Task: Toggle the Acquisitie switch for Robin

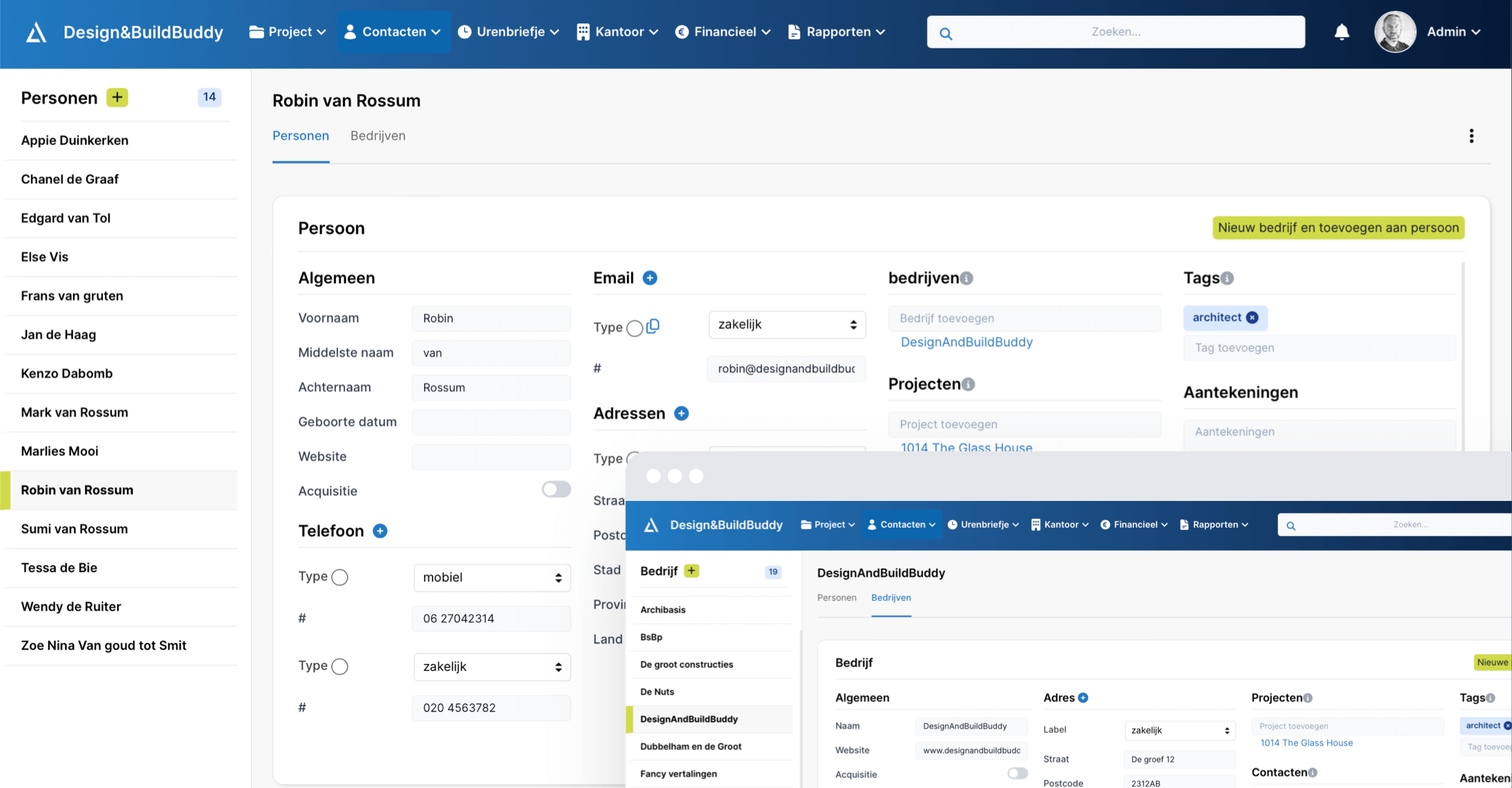Action: (x=556, y=490)
